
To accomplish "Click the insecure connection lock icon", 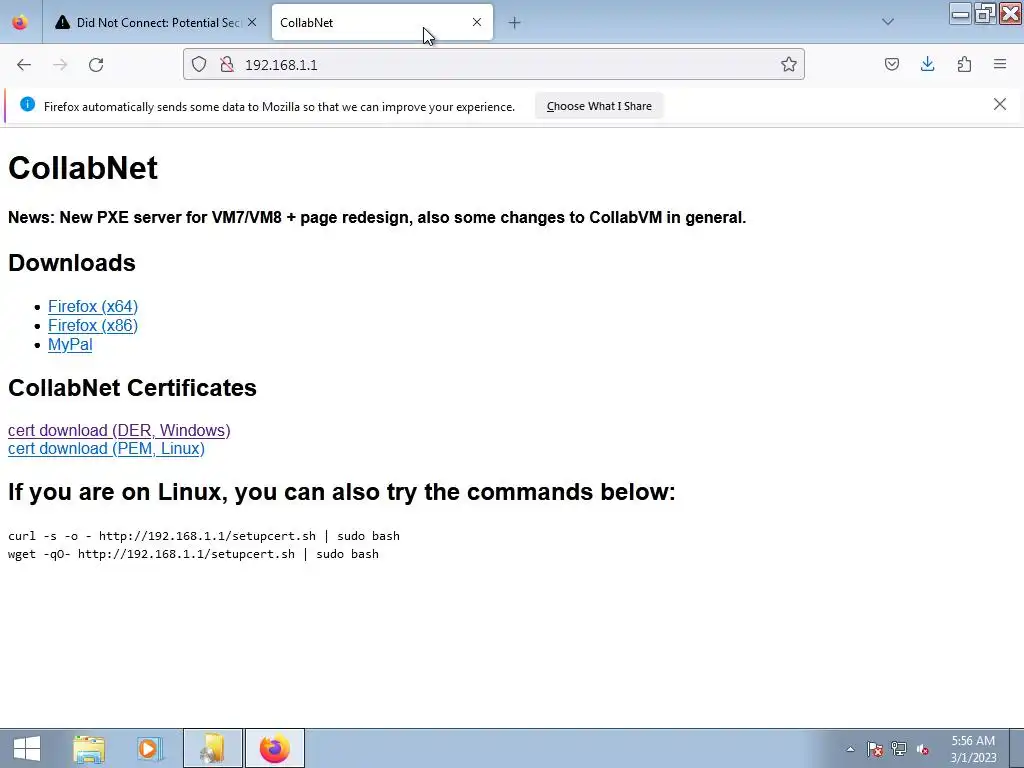I will point(227,65).
